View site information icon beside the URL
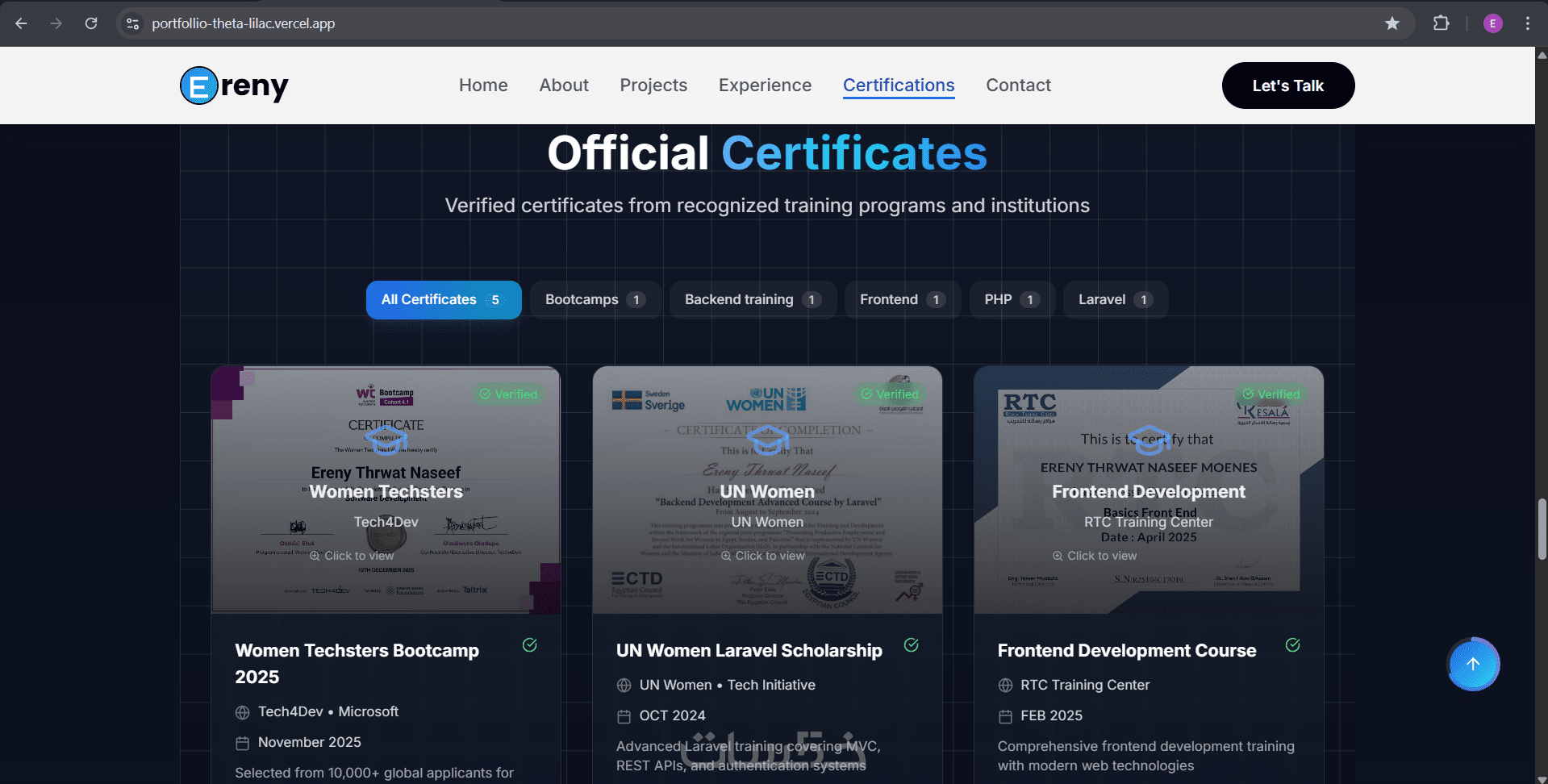This screenshot has width=1548, height=784. tap(133, 23)
